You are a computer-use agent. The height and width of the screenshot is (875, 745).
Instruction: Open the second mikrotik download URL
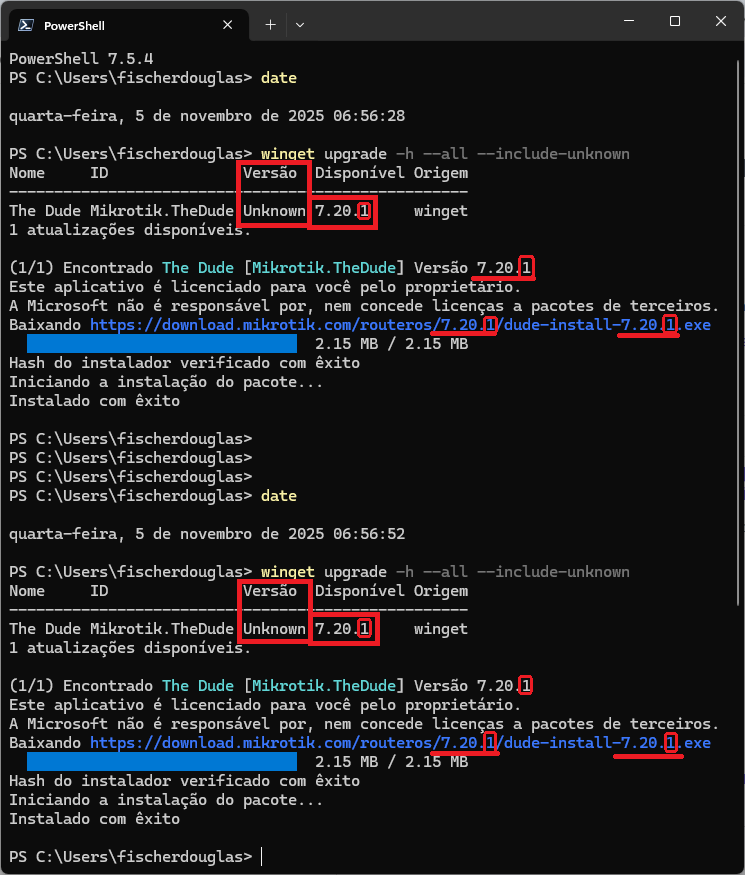tap(400, 743)
